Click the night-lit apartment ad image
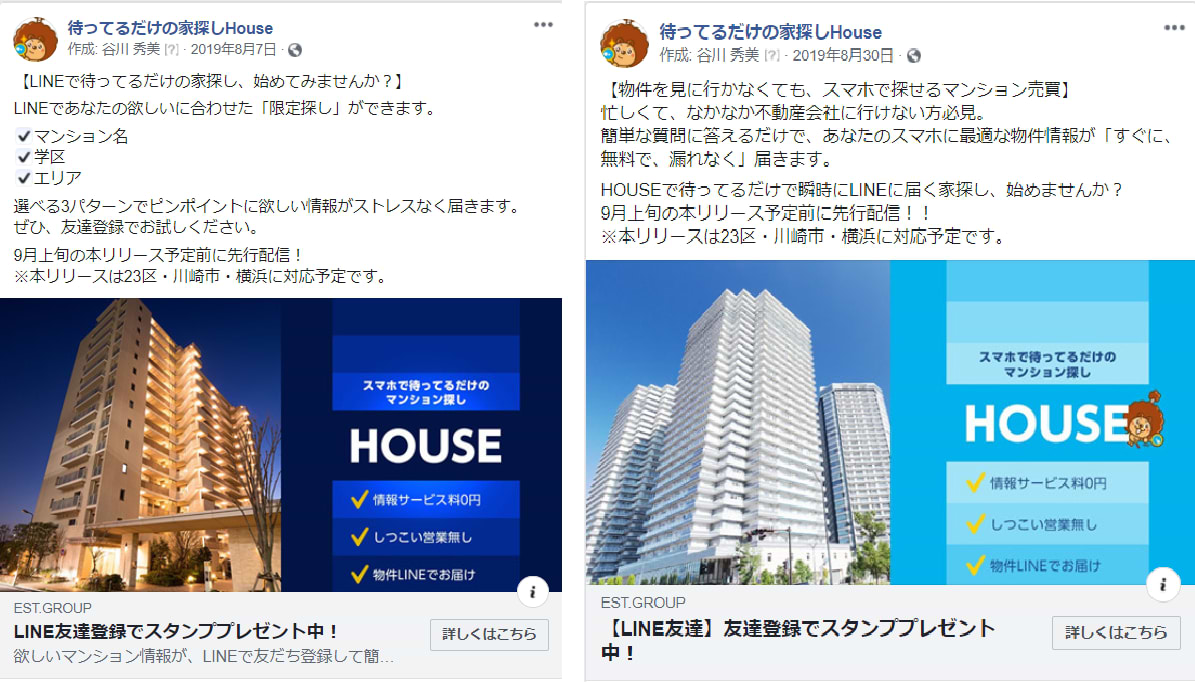 [x=280, y=445]
